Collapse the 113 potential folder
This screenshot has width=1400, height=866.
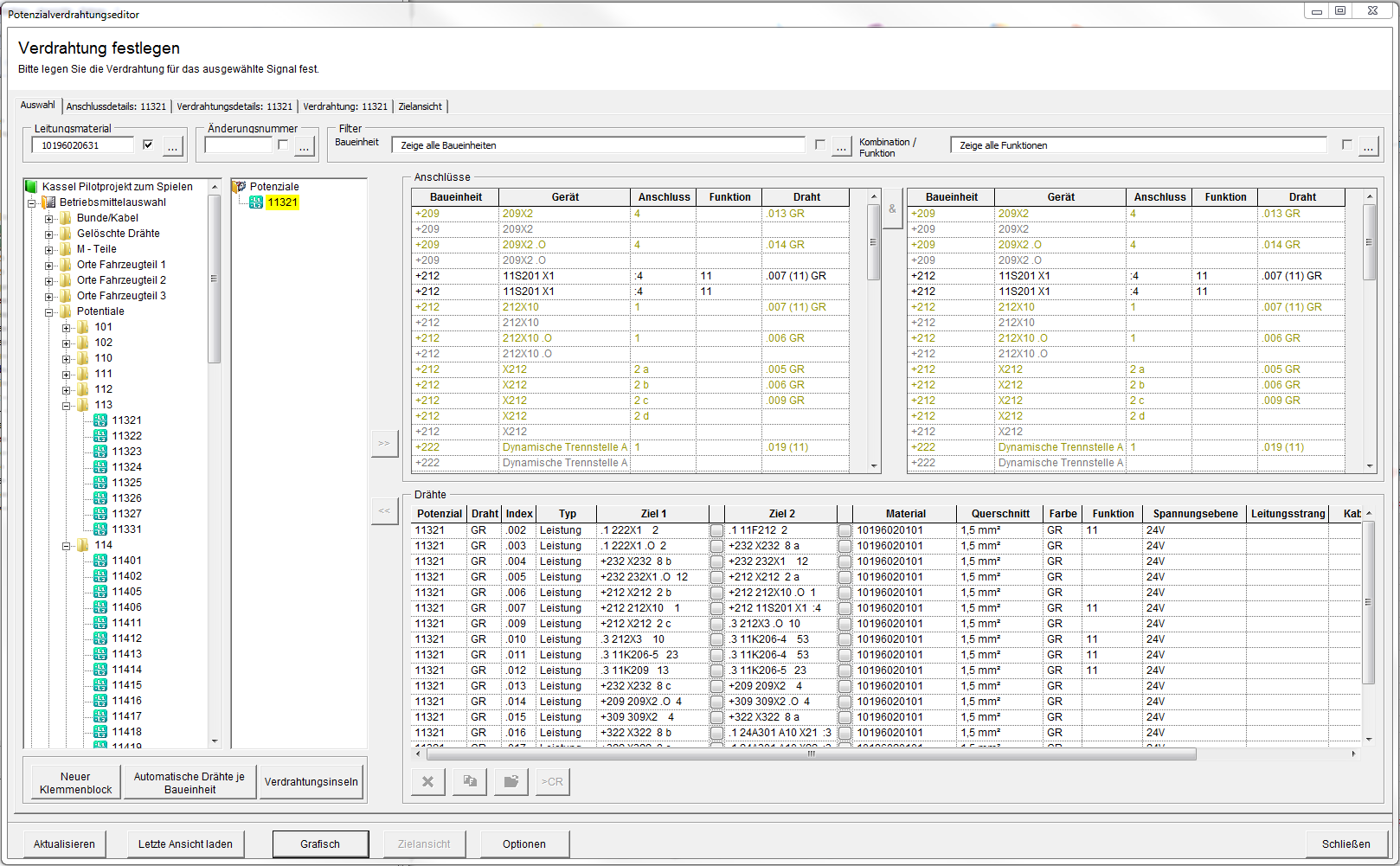coord(67,405)
